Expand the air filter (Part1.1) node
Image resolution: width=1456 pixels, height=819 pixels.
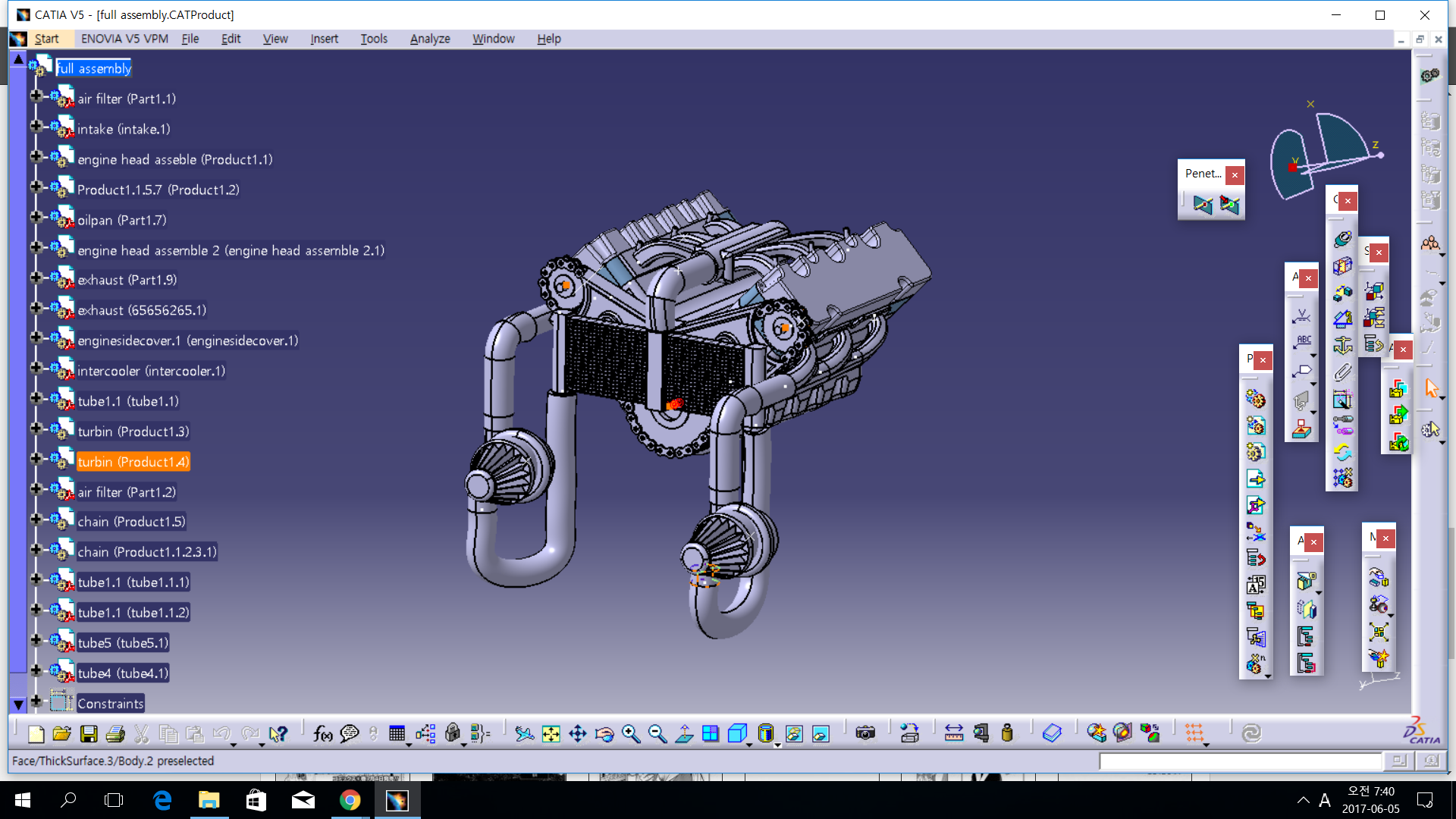pos(36,96)
